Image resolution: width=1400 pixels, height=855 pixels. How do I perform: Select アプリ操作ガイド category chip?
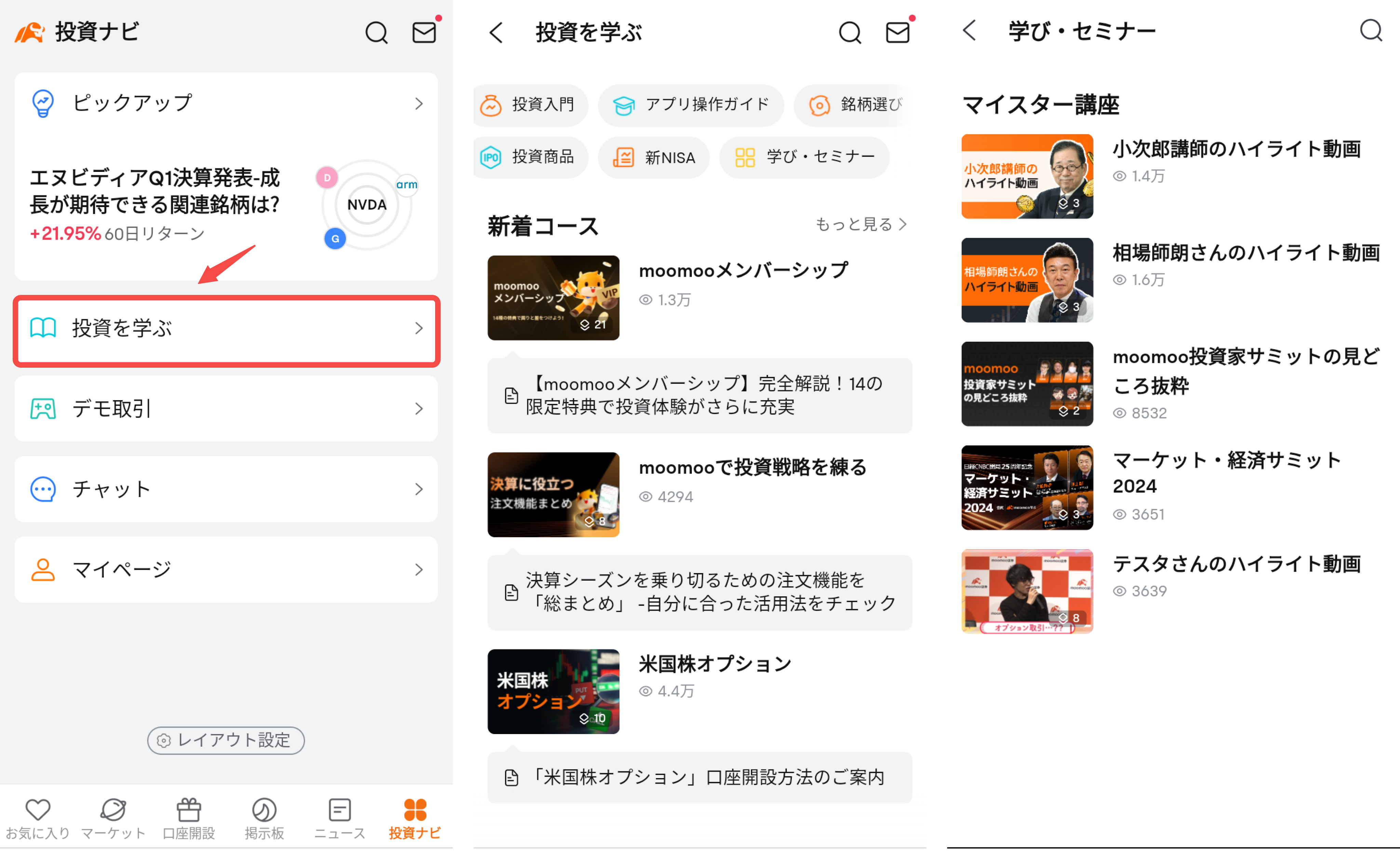691,105
